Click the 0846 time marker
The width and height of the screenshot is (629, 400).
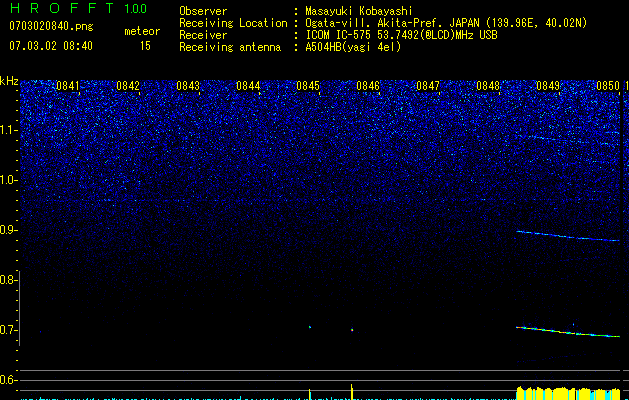[x=368, y=86]
